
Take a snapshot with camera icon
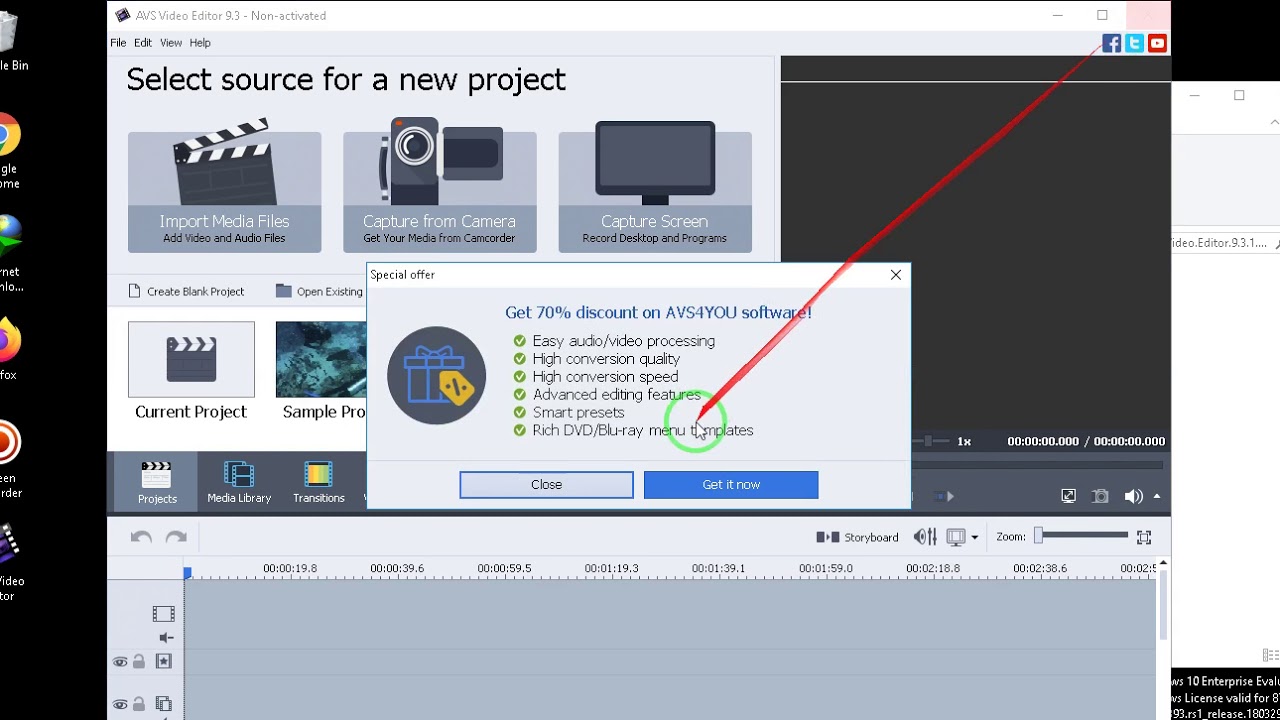point(1100,496)
